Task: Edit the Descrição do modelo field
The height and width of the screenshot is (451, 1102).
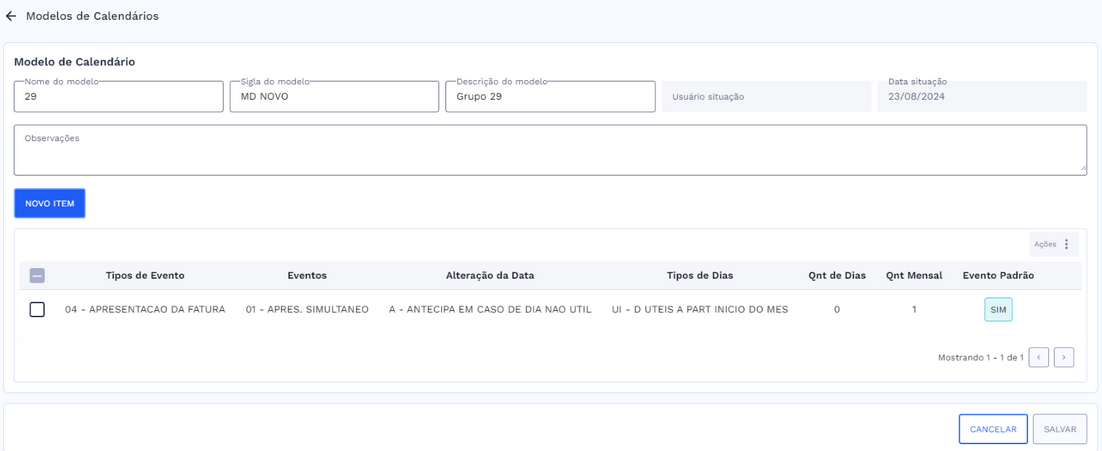Action: (x=550, y=97)
